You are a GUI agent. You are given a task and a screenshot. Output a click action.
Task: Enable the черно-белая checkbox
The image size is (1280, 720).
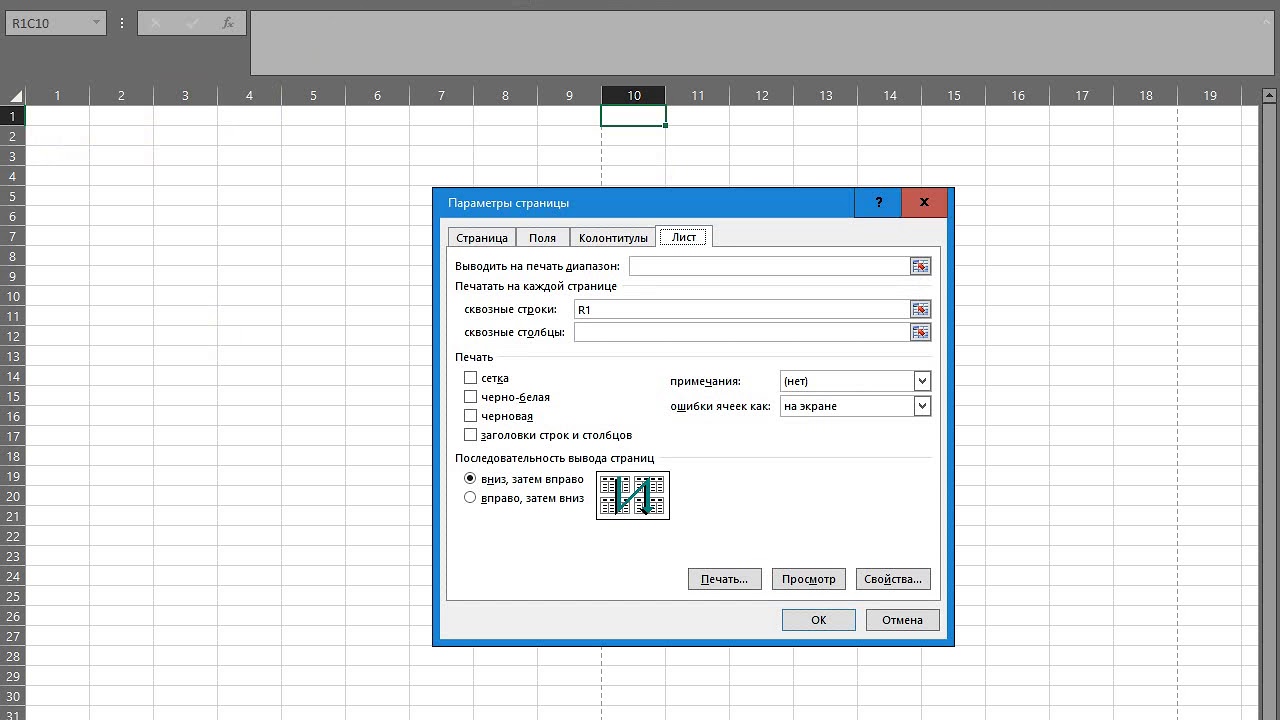470,397
